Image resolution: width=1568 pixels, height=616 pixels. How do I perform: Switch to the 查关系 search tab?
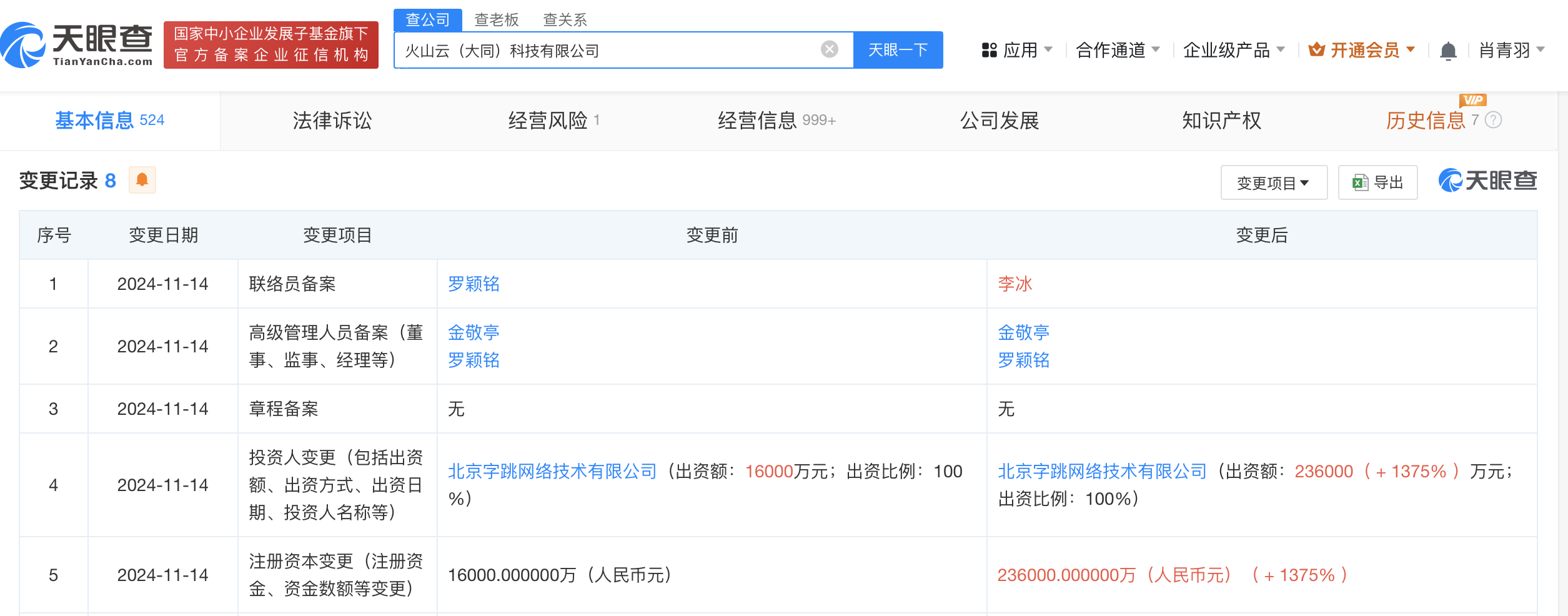click(565, 20)
